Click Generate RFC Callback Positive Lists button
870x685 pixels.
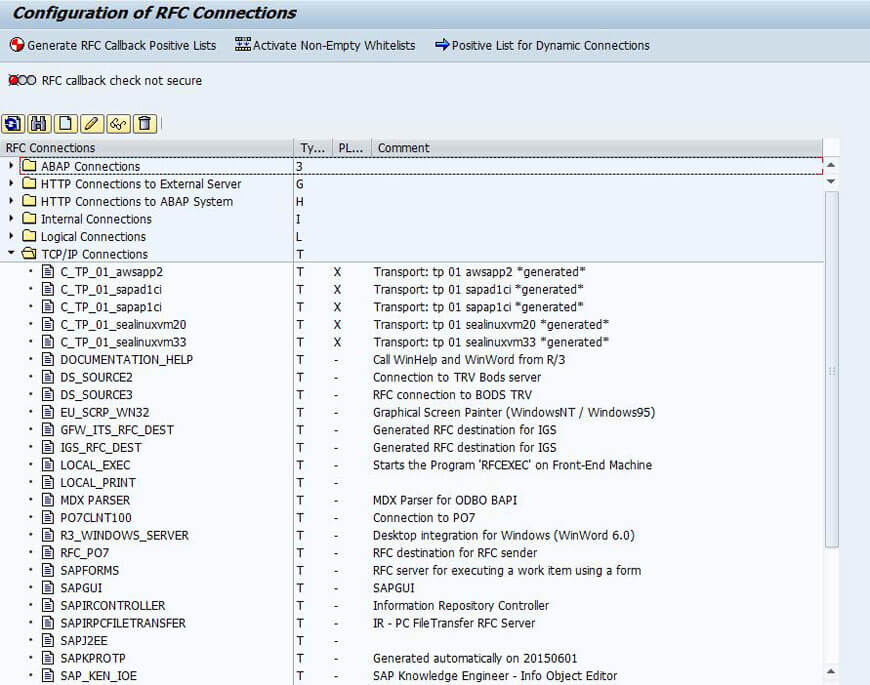(112, 45)
